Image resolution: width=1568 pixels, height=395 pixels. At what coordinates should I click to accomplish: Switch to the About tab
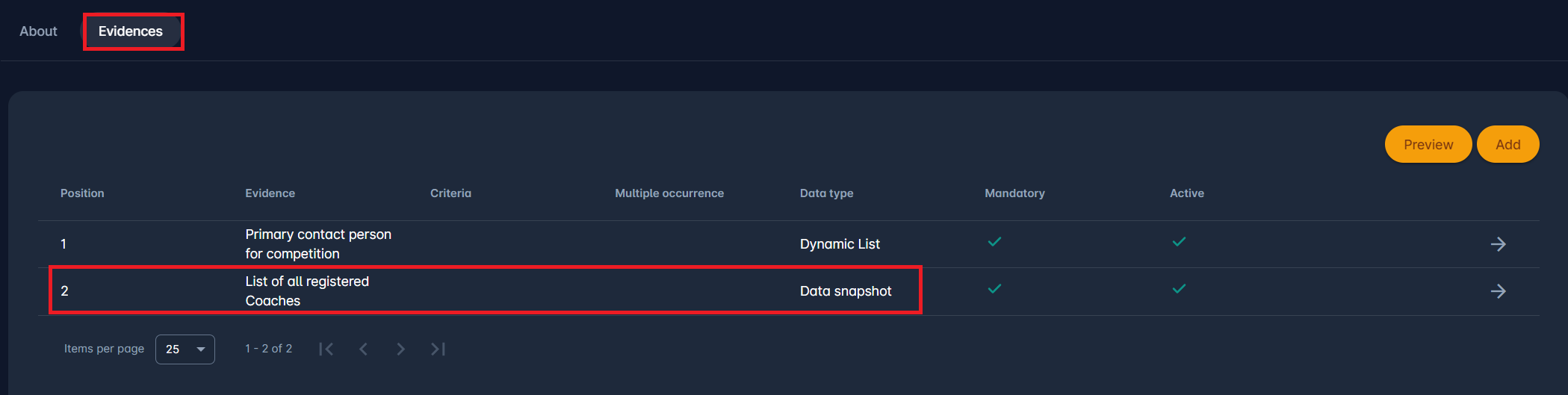point(38,31)
